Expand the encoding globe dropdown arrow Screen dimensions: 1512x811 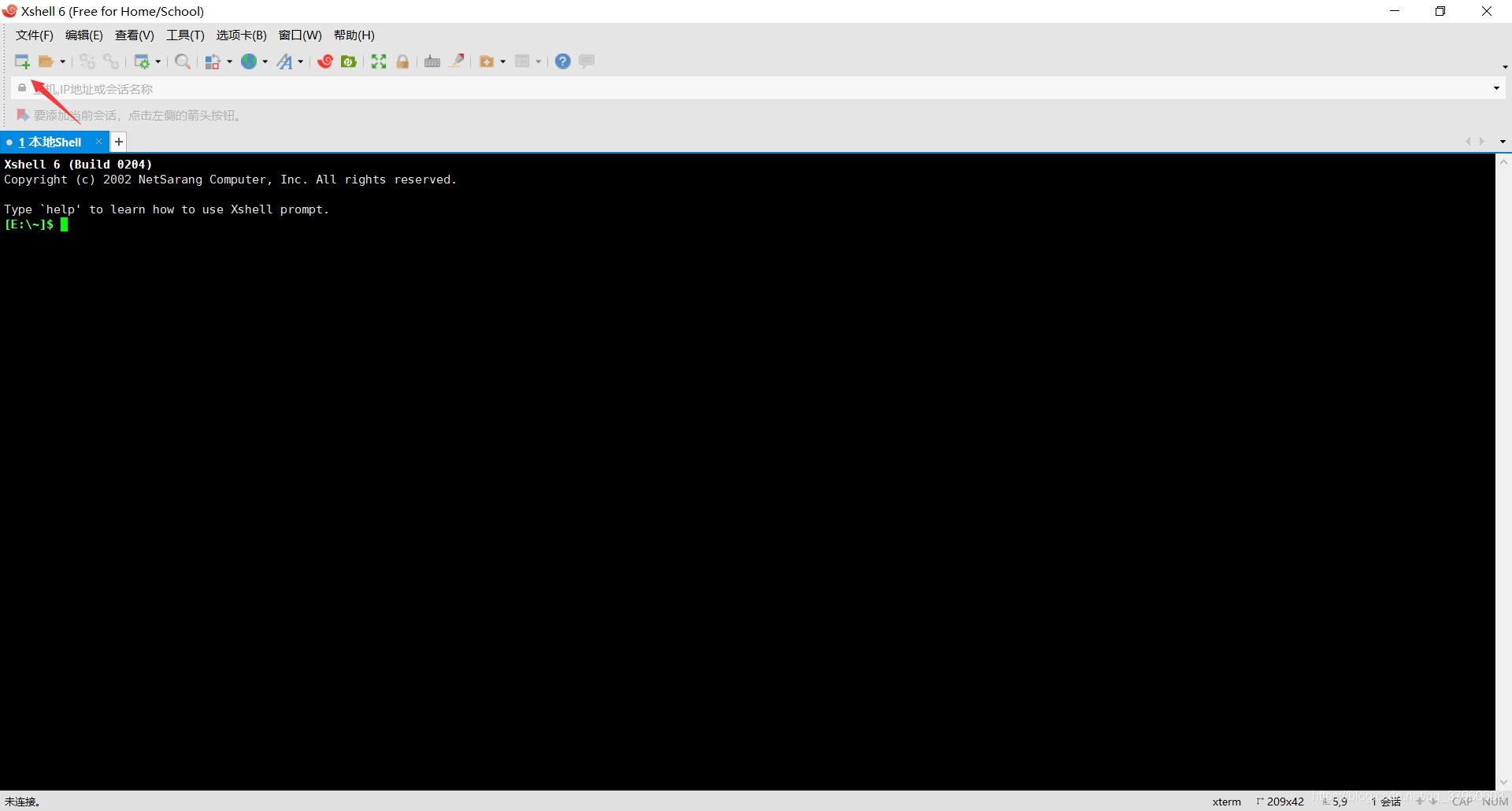pyautogui.click(x=265, y=61)
